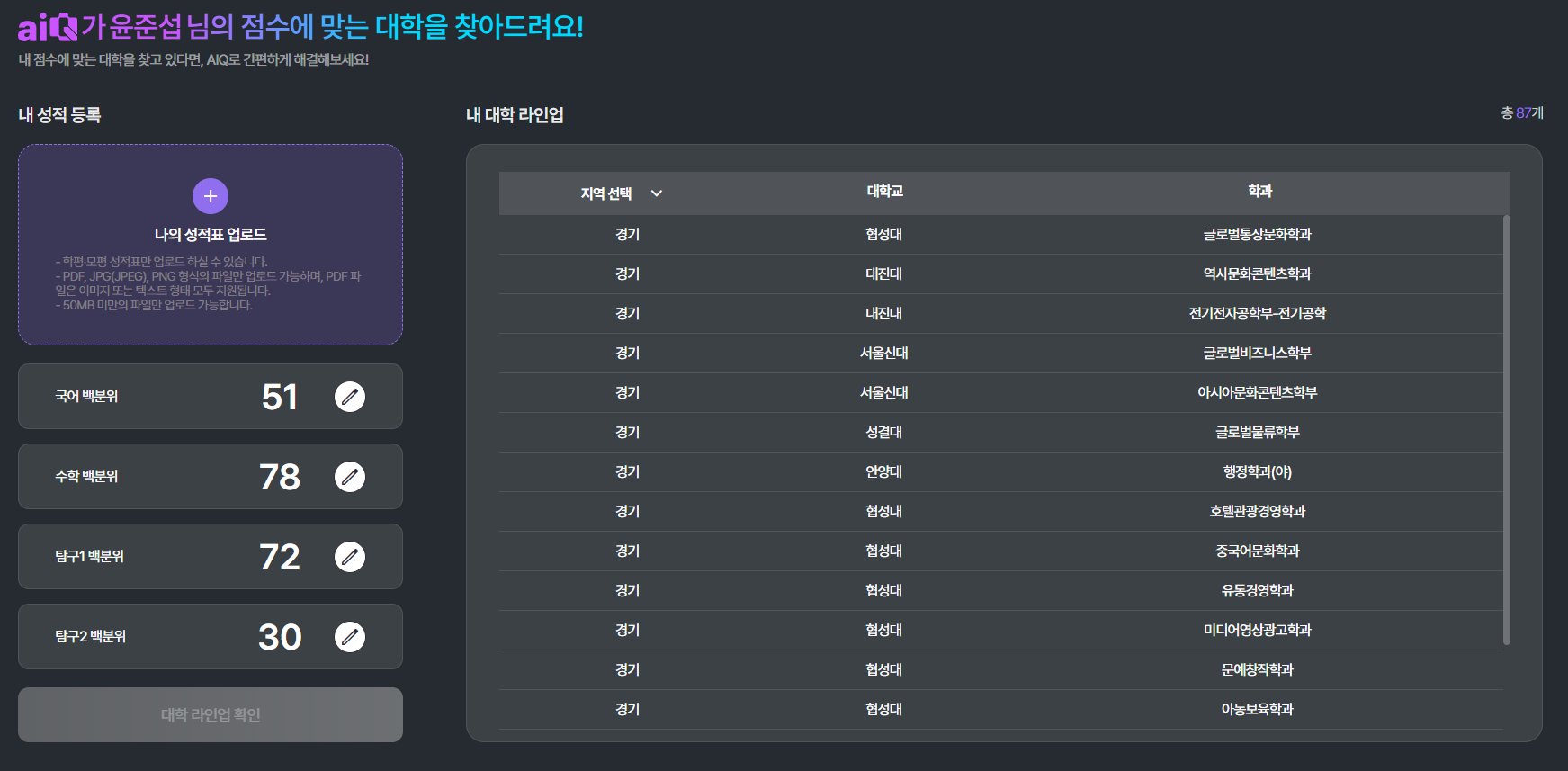Click the 대학교 column header

point(884,192)
